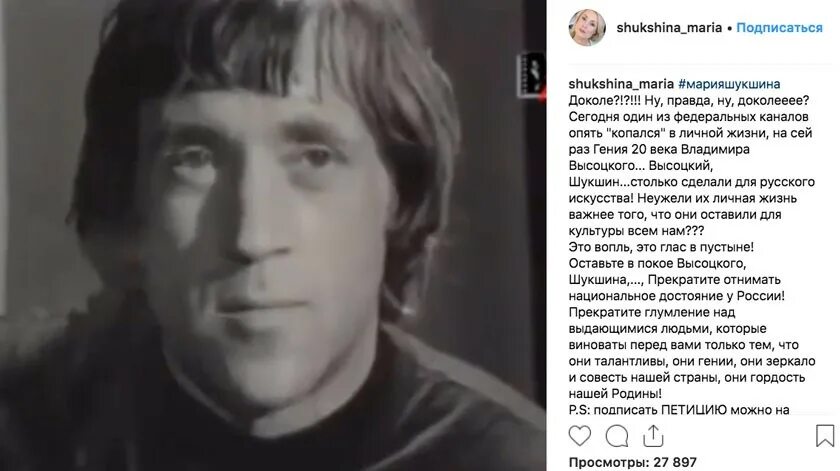Click the film strip logo on the video edge
Image resolution: width=840 pixels, height=471 pixels.
531,75
